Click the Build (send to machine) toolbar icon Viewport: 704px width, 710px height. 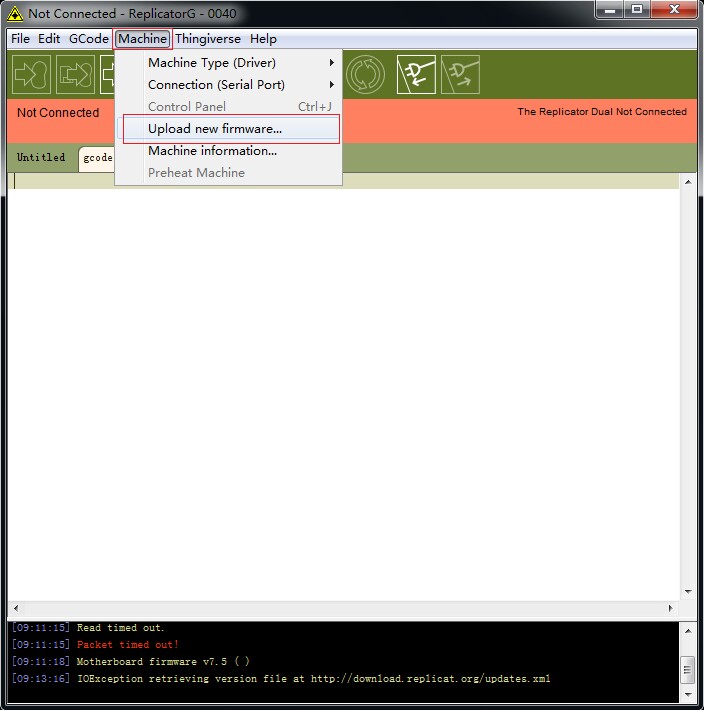31,74
